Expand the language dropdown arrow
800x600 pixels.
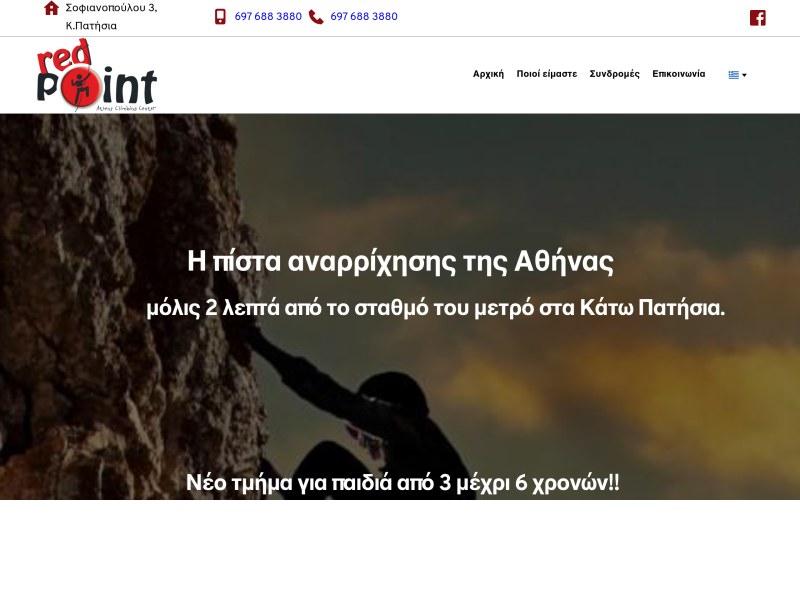[x=744, y=75]
